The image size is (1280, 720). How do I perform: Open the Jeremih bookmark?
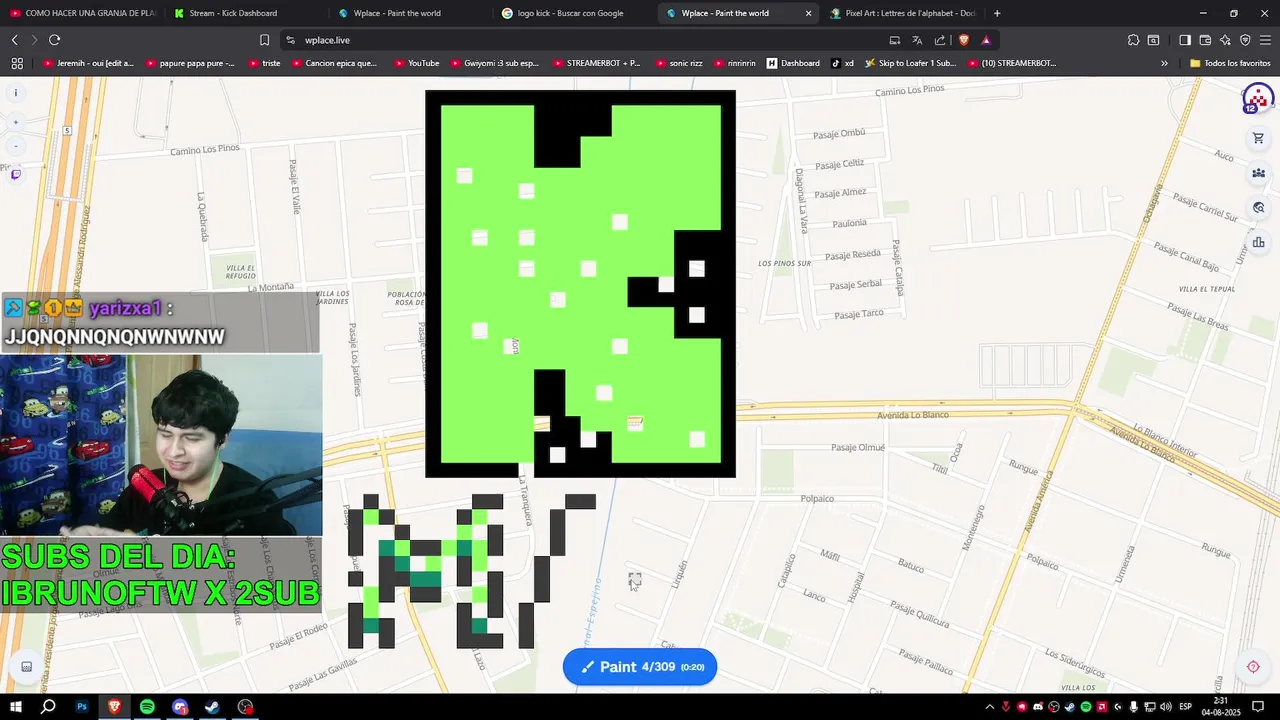(88, 63)
